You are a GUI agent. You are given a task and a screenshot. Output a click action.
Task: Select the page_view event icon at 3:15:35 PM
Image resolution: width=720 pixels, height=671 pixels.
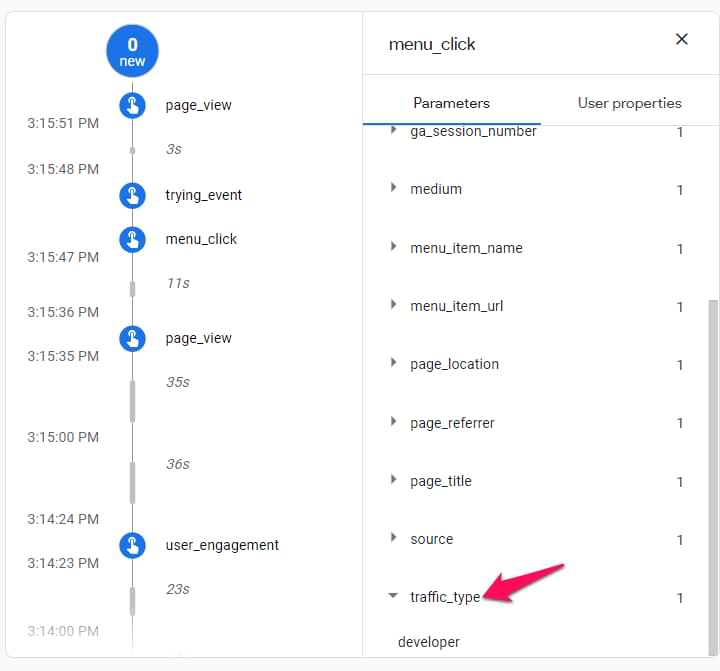132,338
